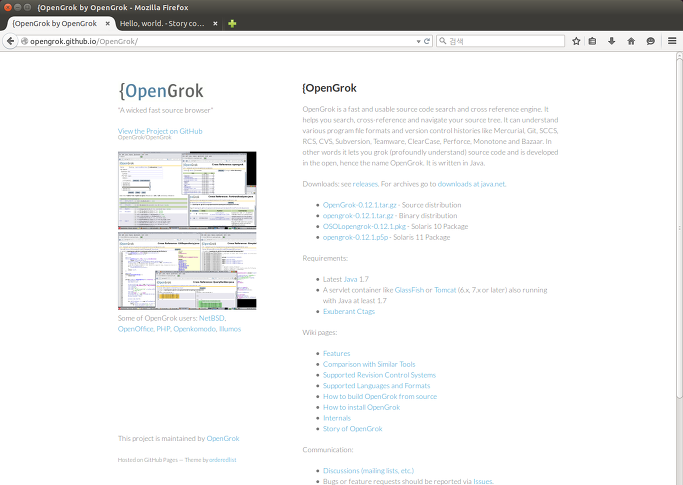Click the search magnifier icon

[443, 41]
